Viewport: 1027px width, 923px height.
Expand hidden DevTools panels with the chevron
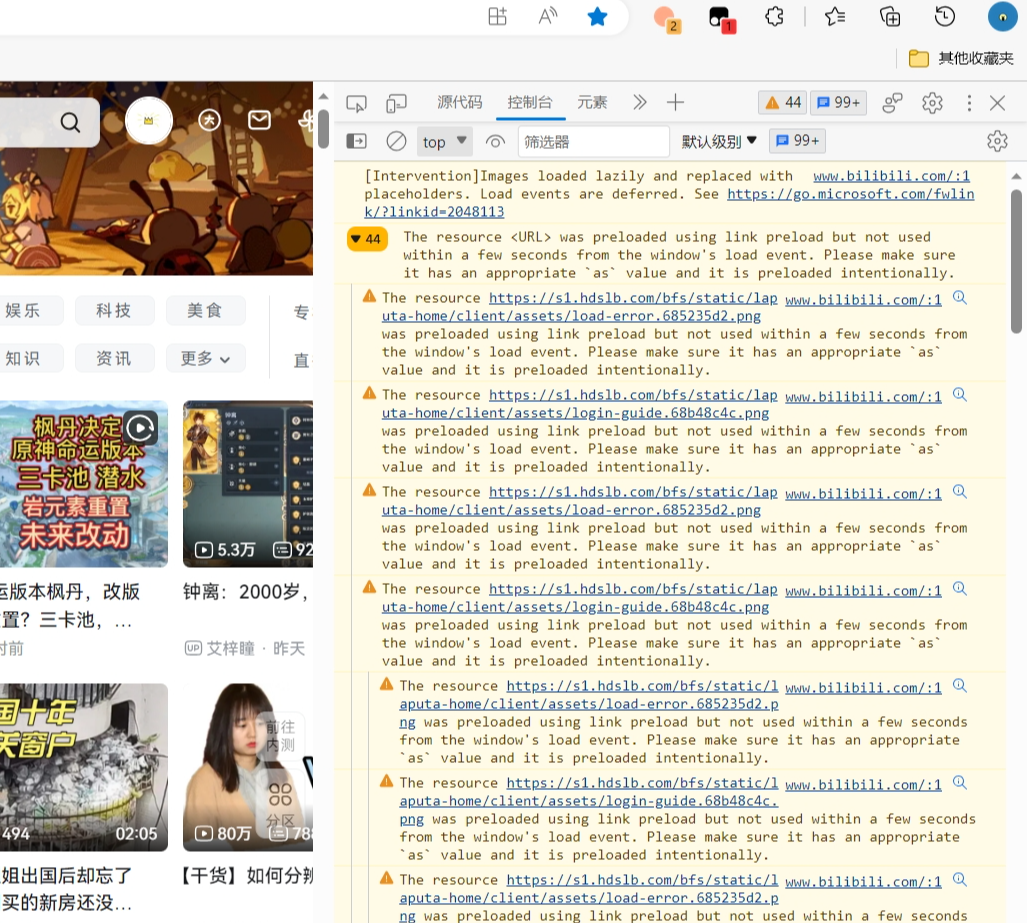click(x=639, y=102)
